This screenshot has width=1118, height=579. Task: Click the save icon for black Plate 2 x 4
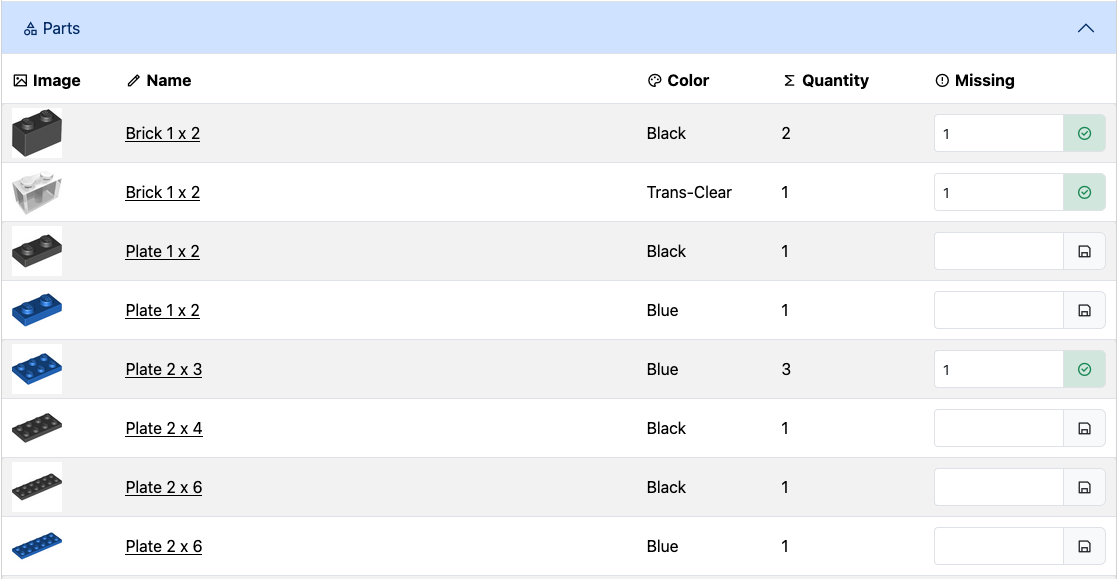[x=1084, y=429]
